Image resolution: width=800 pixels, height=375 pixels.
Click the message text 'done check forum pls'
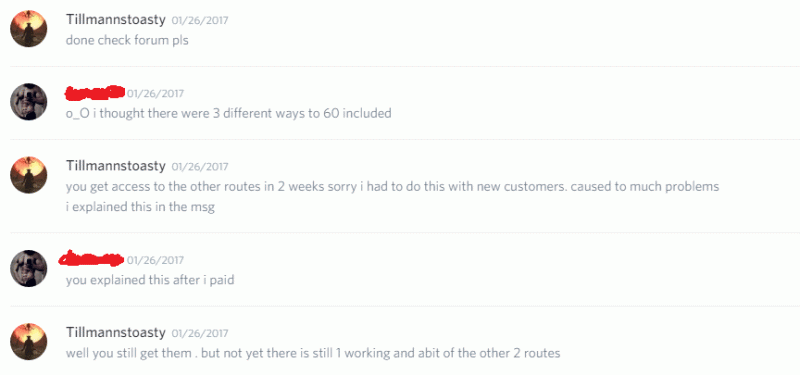coord(127,40)
